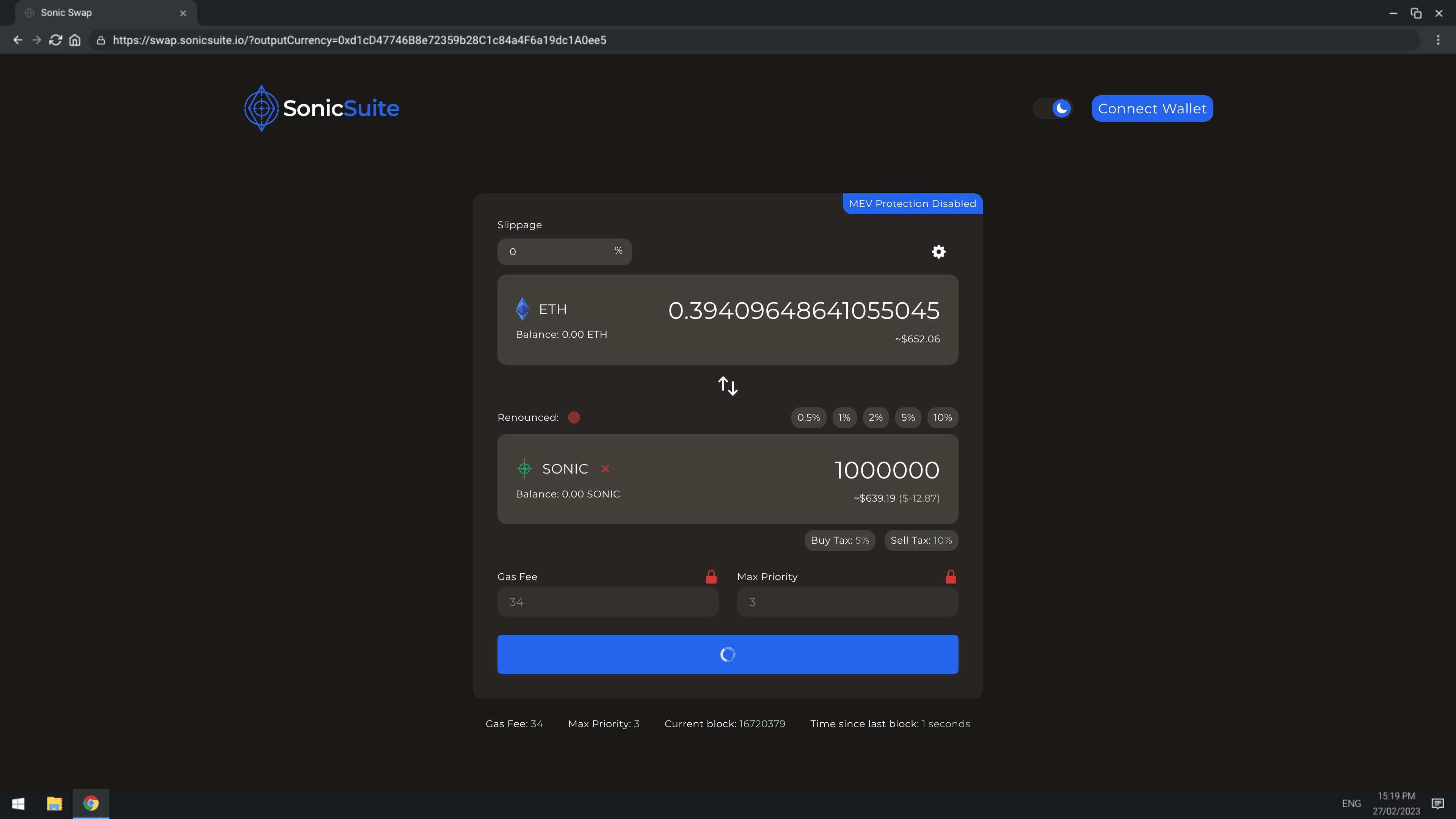Open Windows Start menu
This screenshot has height=819, width=1456.
coord(18,803)
